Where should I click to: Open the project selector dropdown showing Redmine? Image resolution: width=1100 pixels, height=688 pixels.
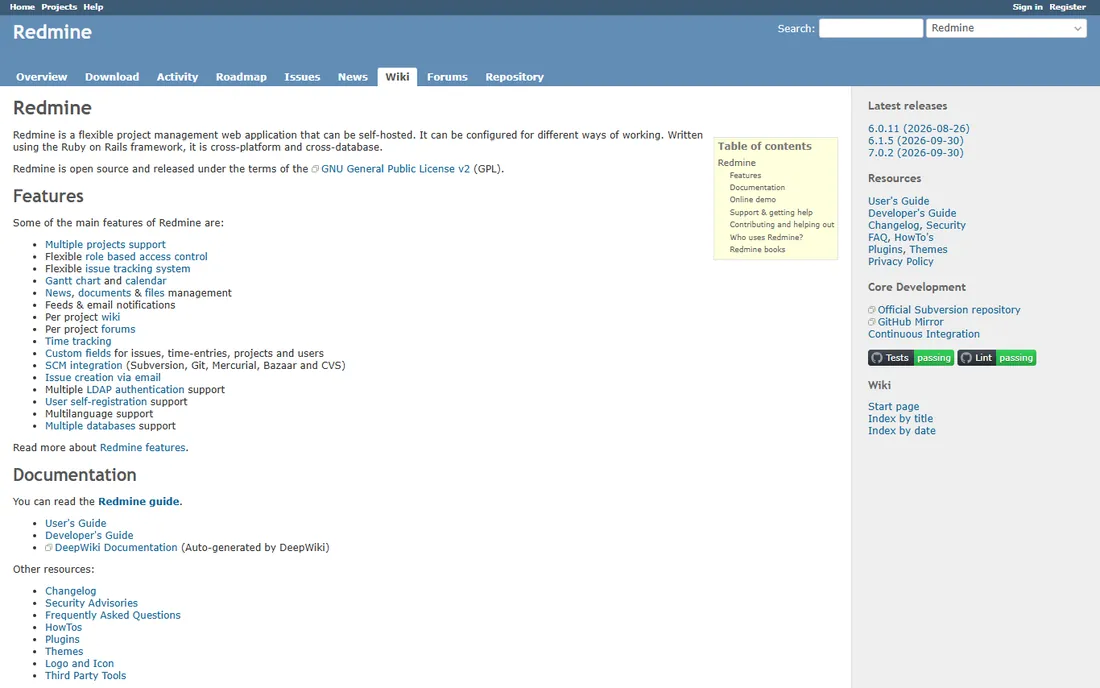click(1006, 28)
